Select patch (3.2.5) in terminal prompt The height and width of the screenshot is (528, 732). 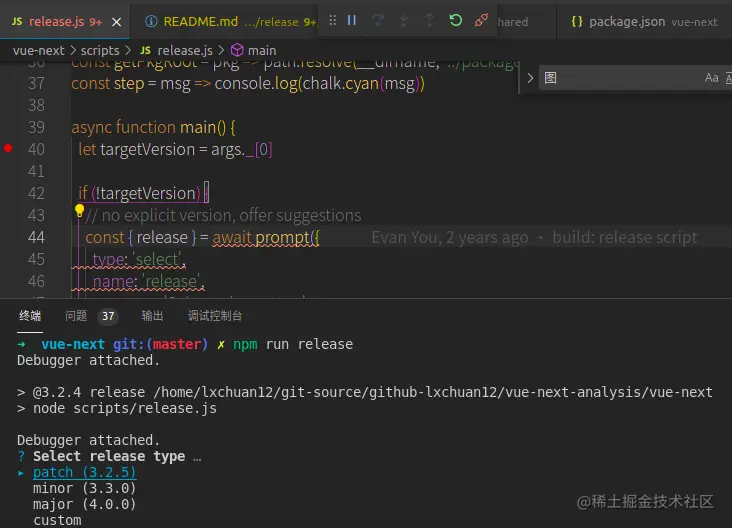84,472
